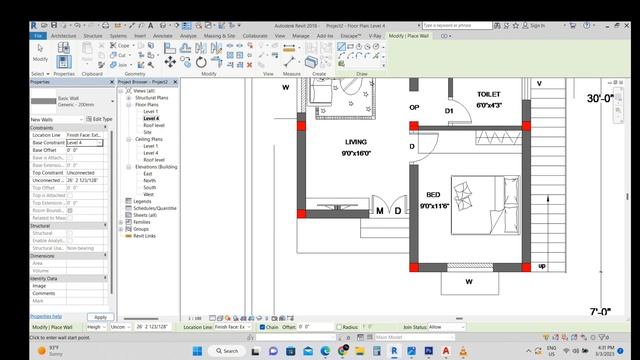Open the Height dropdown in options bar
The height and width of the screenshot is (360, 640).
click(x=96, y=327)
